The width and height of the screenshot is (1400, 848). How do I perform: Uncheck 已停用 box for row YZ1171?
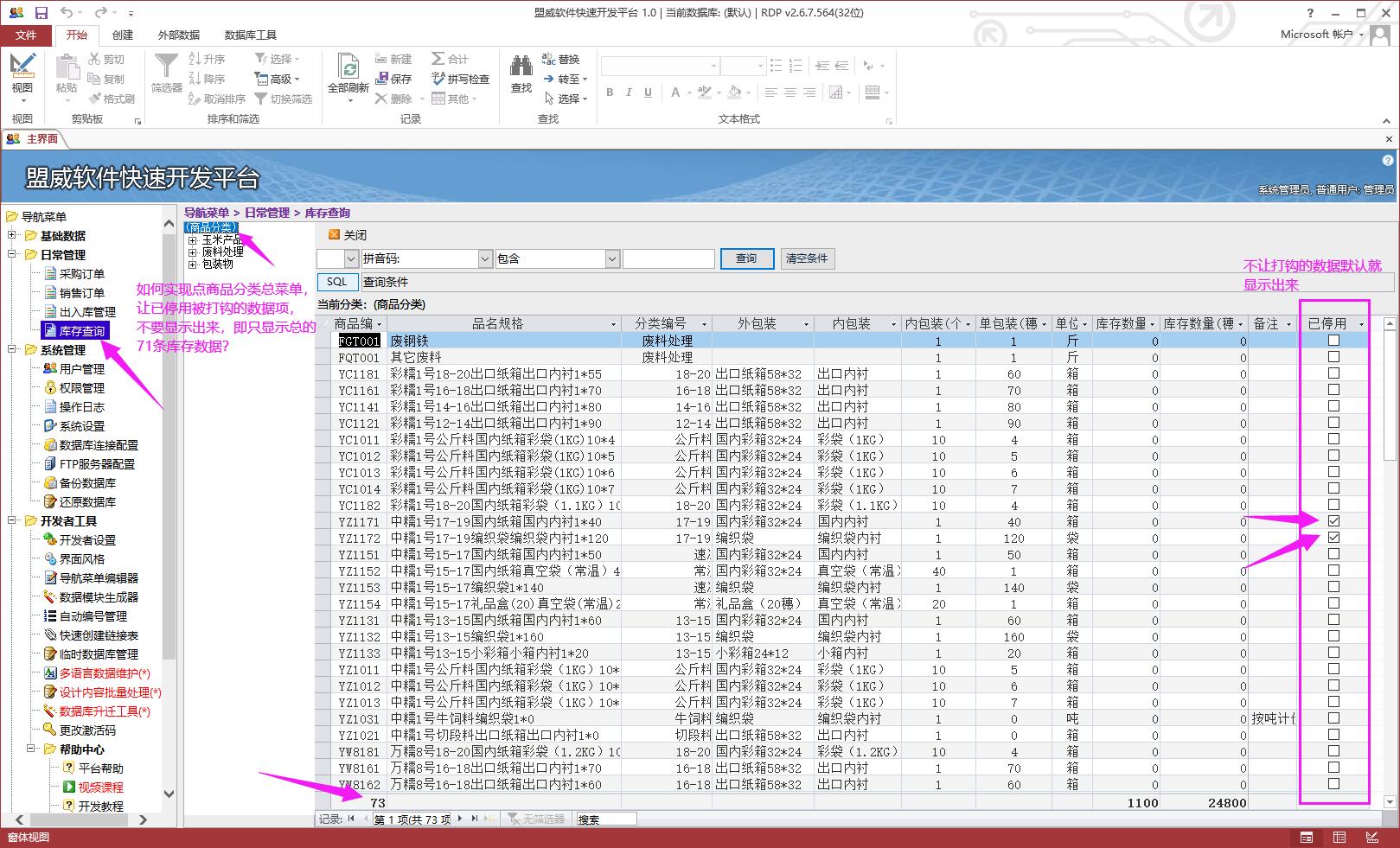pyautogui.click(x=1333, y=521)
